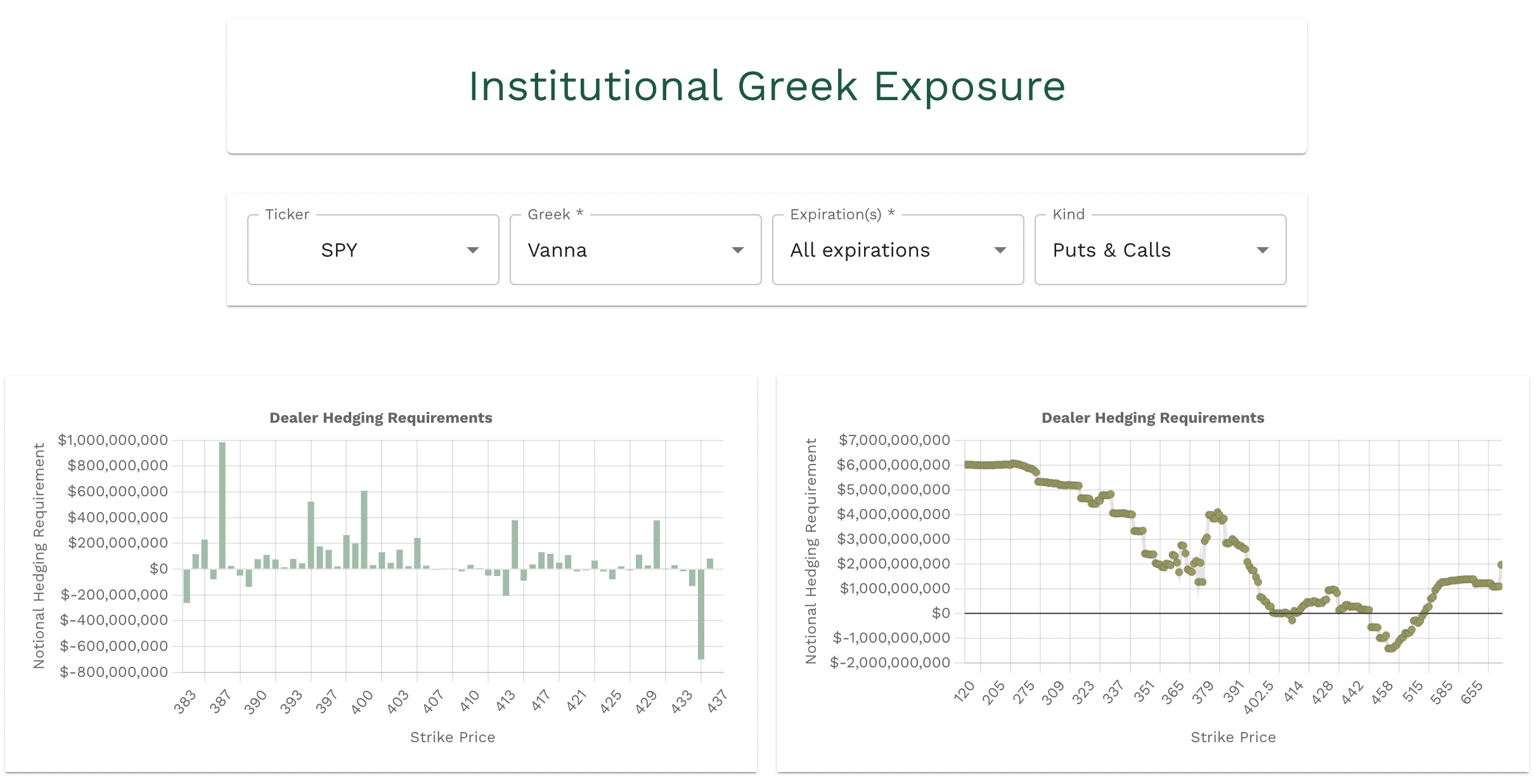
Task: Click the Ticker dropdown arrow icon
Action: click(x=472, y=250)
